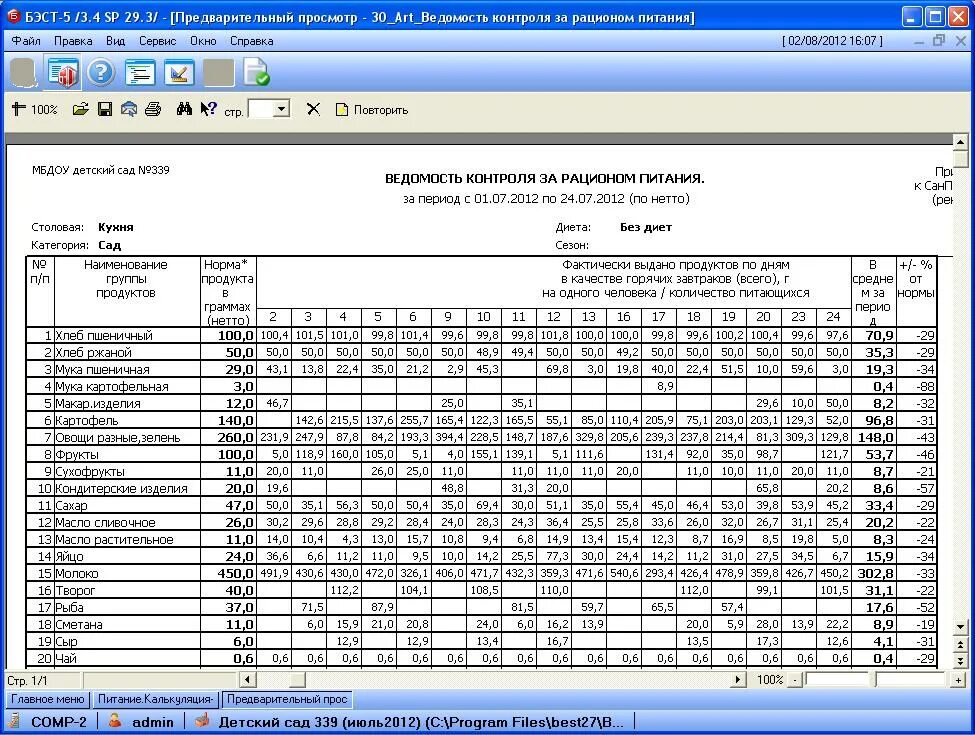The width and height of the screenshot is (975, 735).
Task: Click the Творог row name
Action: pyautogui.click(x=75, y=591)
